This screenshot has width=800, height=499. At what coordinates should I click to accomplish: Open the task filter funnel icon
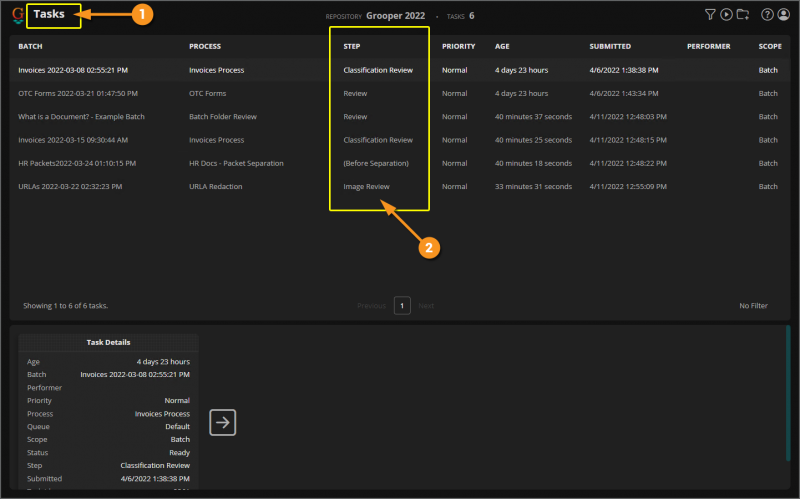coord(710,15)
